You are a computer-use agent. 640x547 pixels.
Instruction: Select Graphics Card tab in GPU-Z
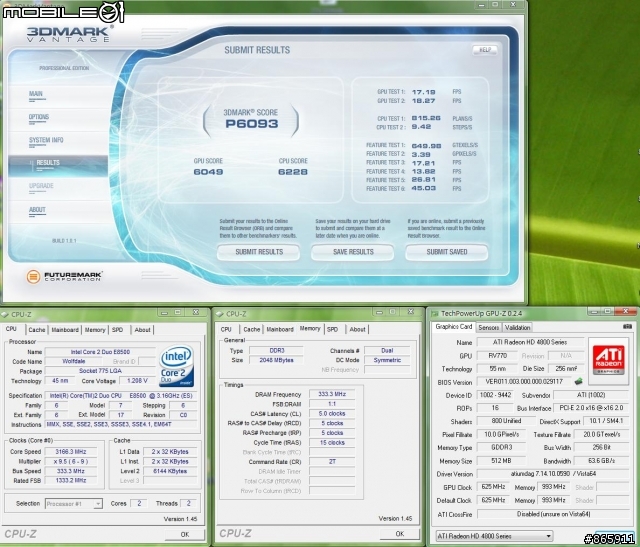pos(453,327)
